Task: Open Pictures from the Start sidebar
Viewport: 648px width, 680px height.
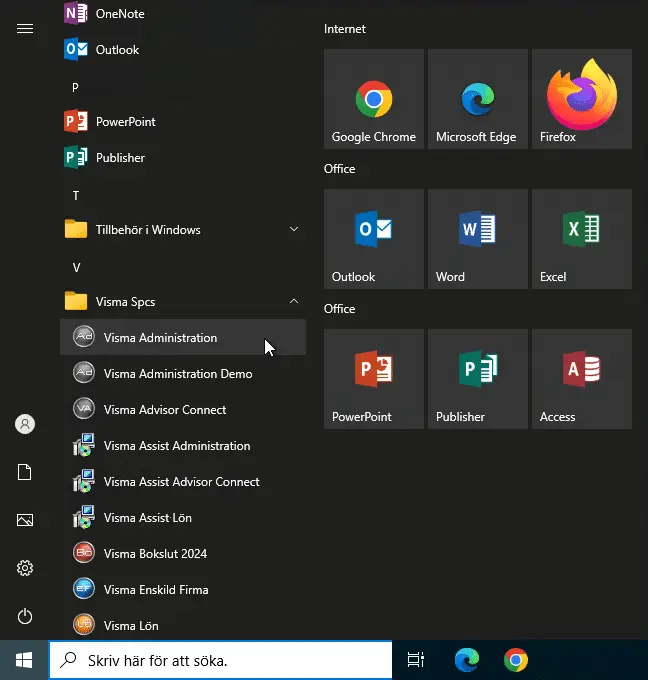Action: 25,520
